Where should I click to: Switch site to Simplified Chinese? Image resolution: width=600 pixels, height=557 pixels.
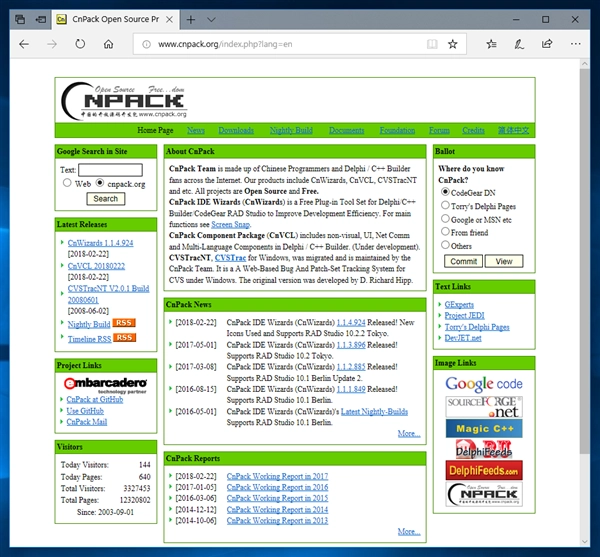[514, 130]
